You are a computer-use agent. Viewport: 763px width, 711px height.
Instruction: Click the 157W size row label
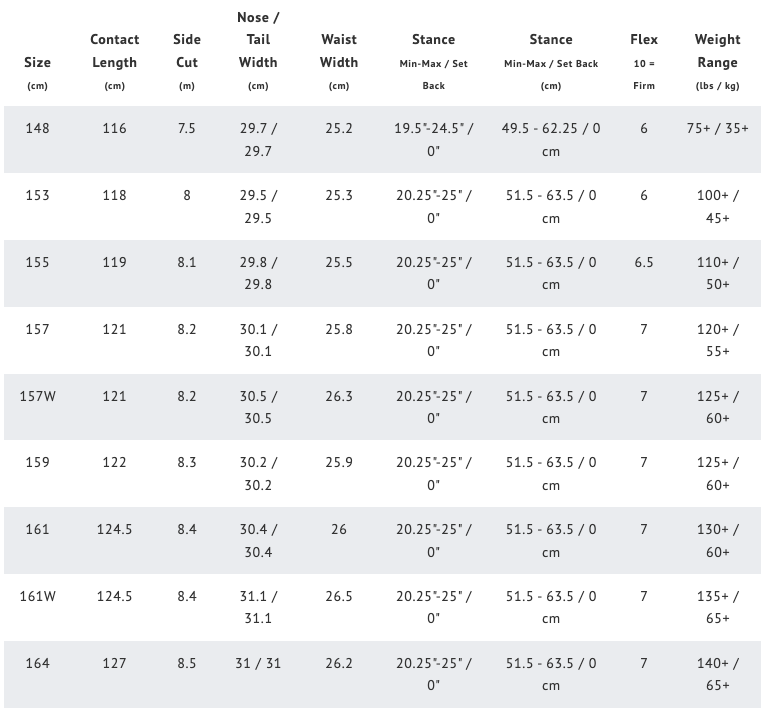click(37, 396)
